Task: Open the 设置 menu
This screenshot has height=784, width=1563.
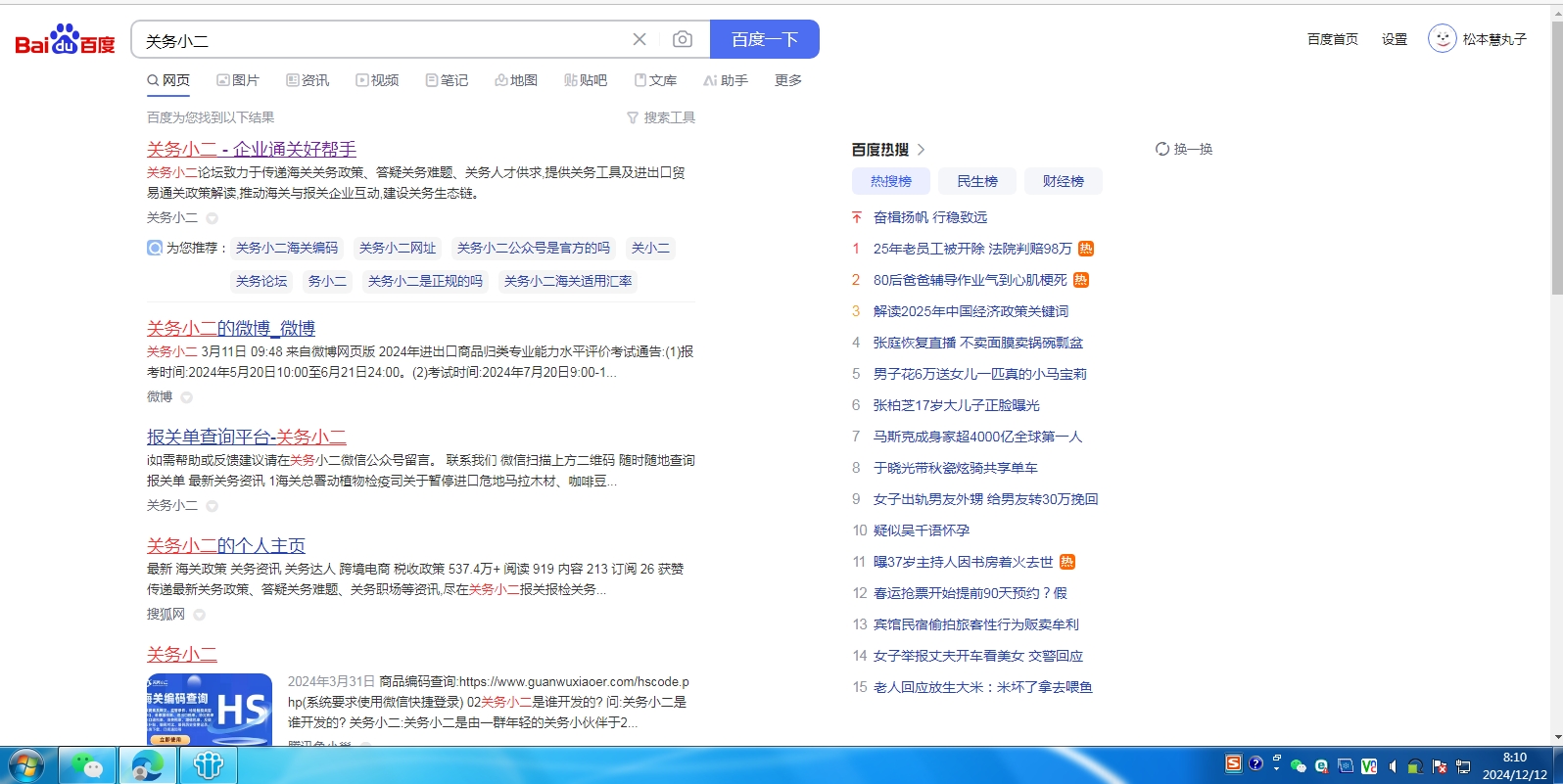Action: pos(1395,39)
